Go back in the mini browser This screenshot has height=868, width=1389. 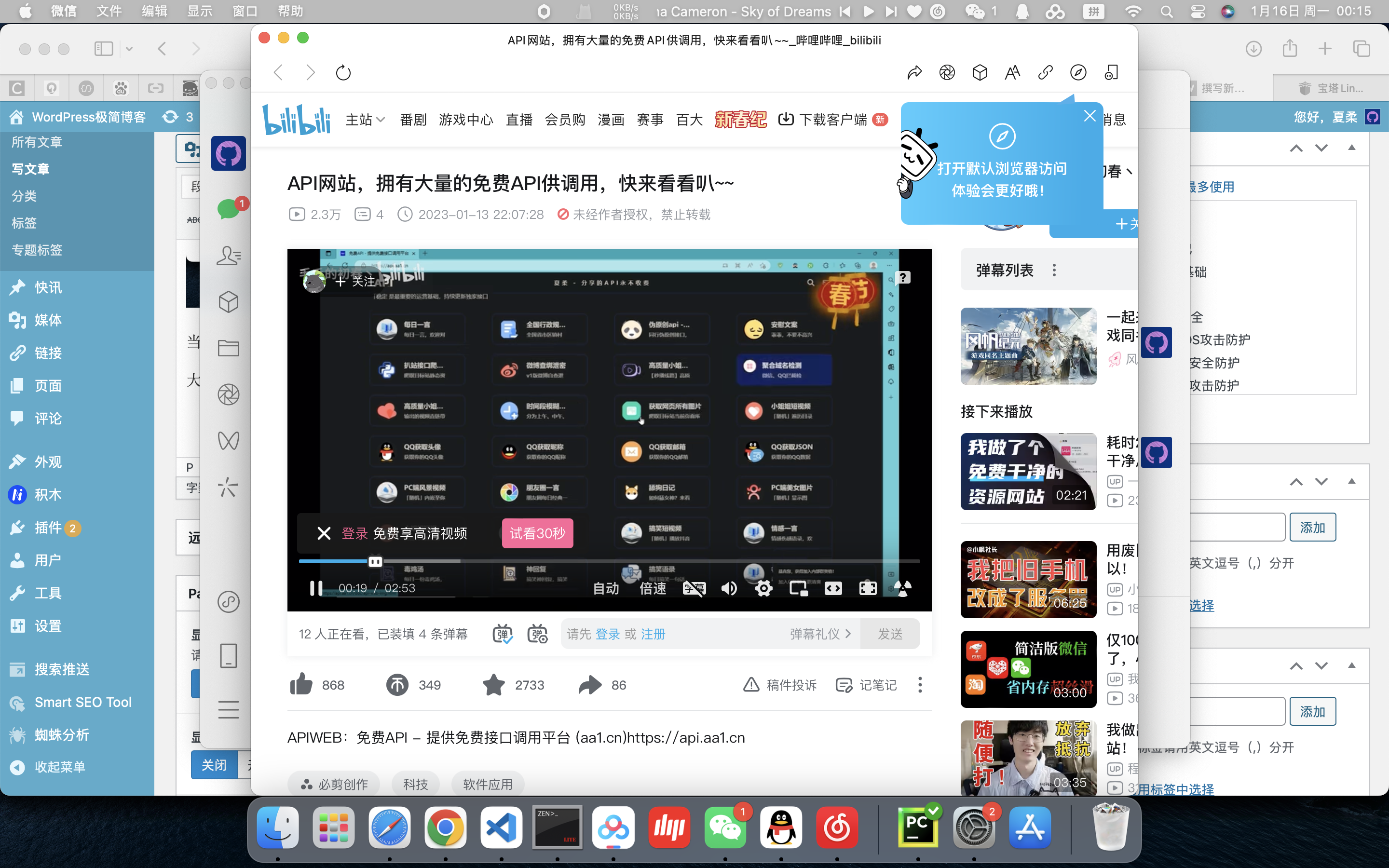[279, 73]
